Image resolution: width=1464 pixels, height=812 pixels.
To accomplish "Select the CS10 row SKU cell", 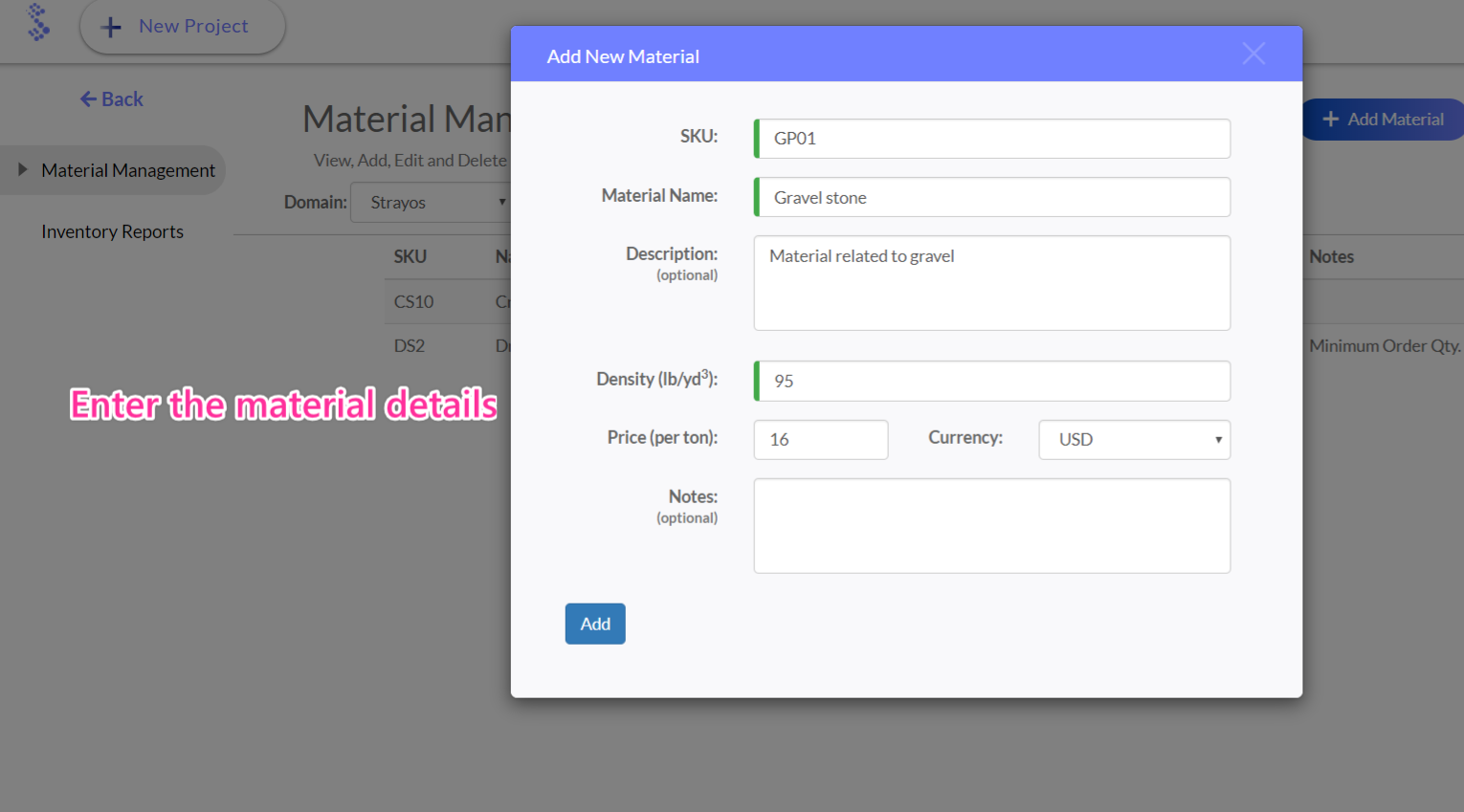I will [x=413, y=301].
